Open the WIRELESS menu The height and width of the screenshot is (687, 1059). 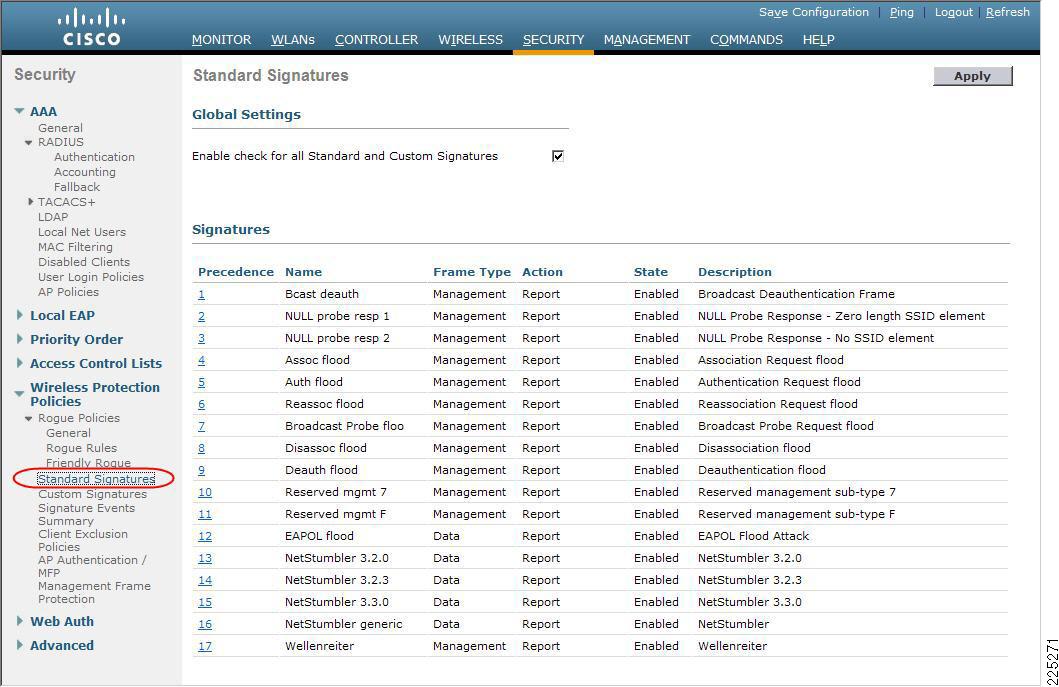click(471, 40)
